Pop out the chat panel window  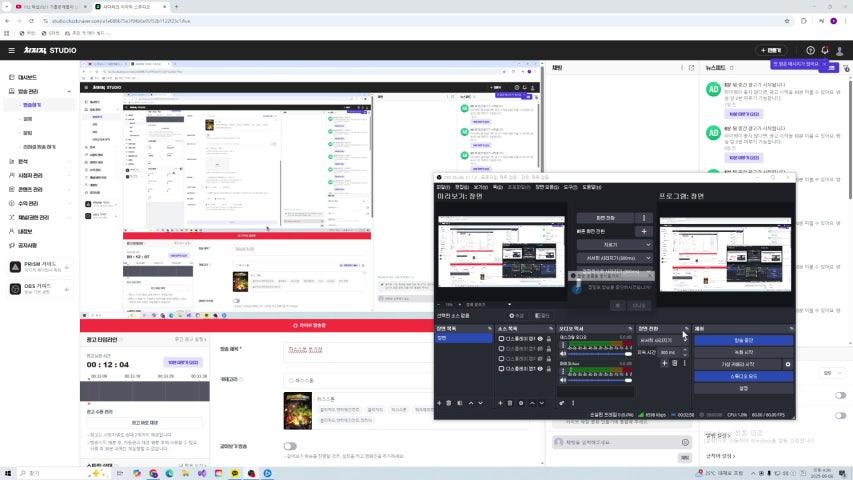tap(691, 68)
